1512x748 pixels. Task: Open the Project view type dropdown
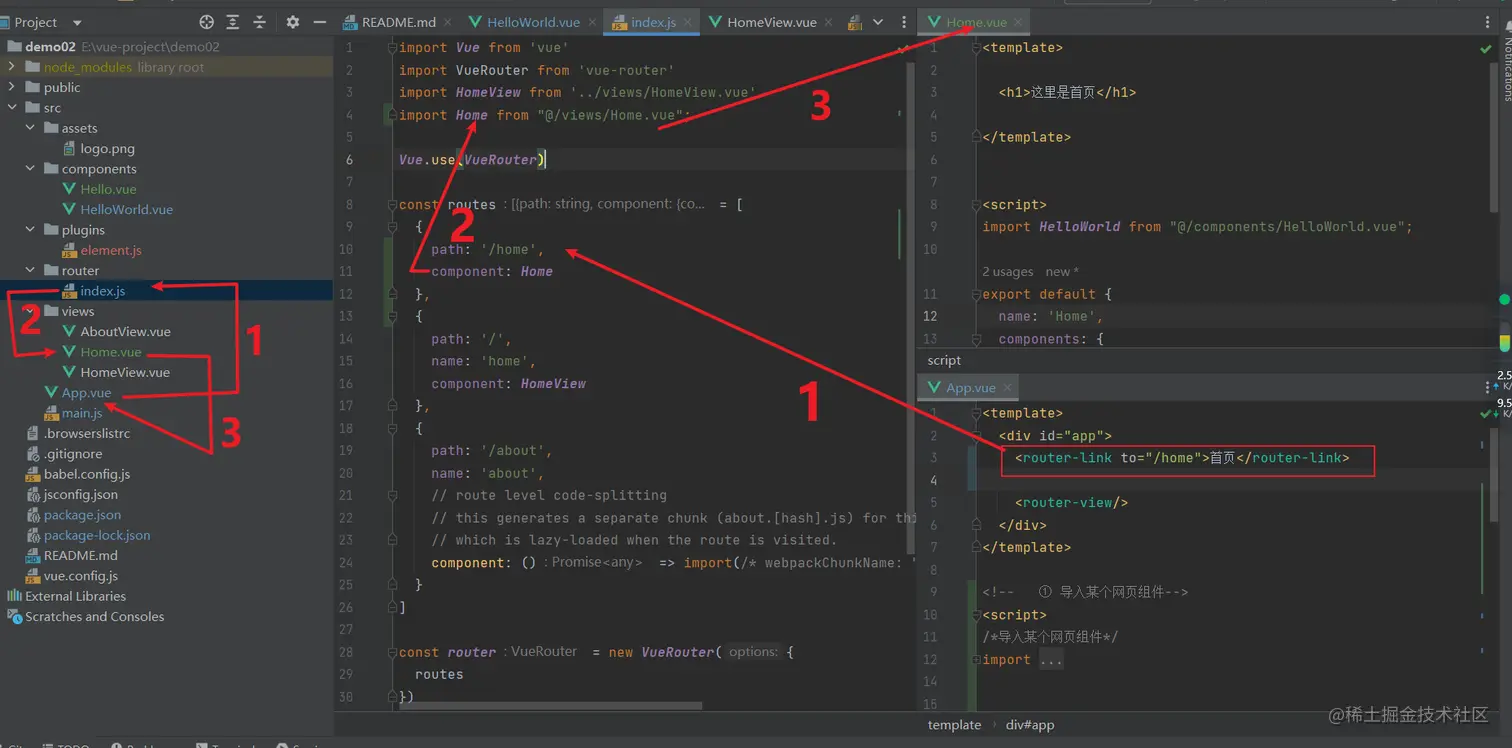[77, 22]
